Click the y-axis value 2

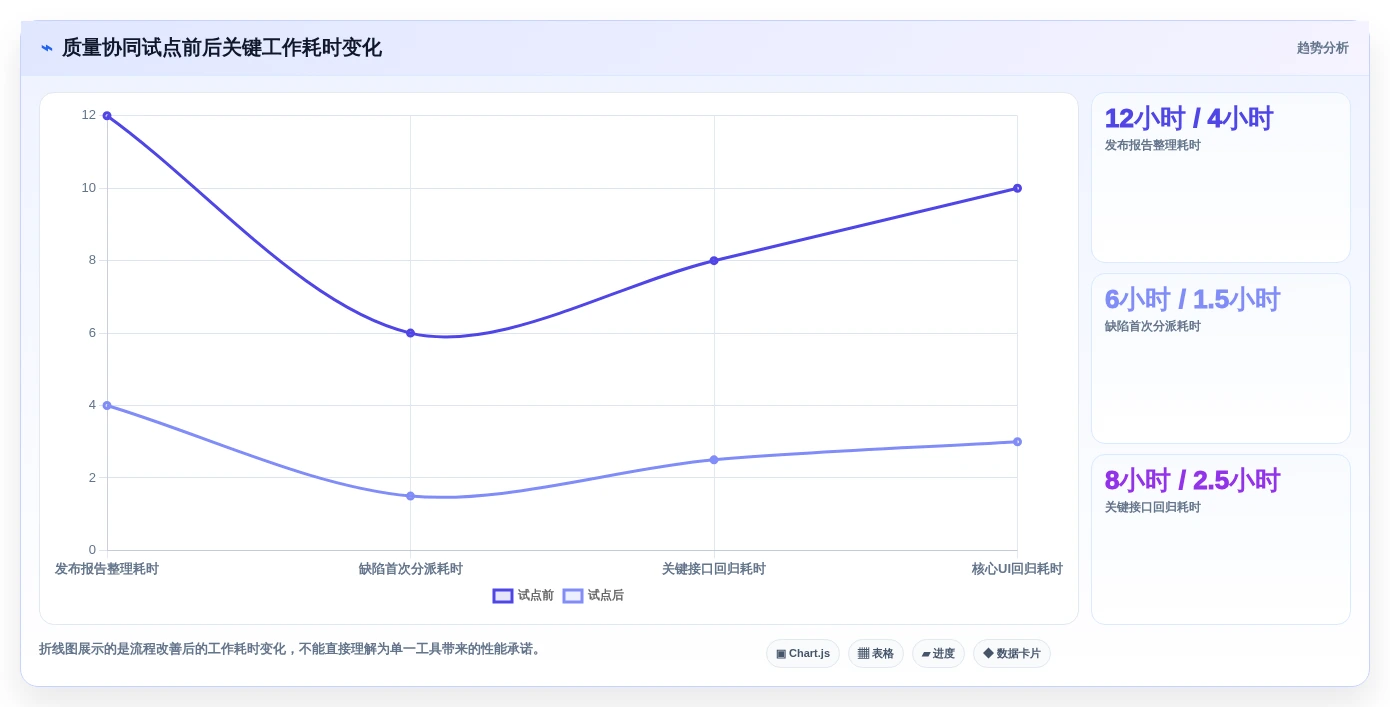click(92, 478)
